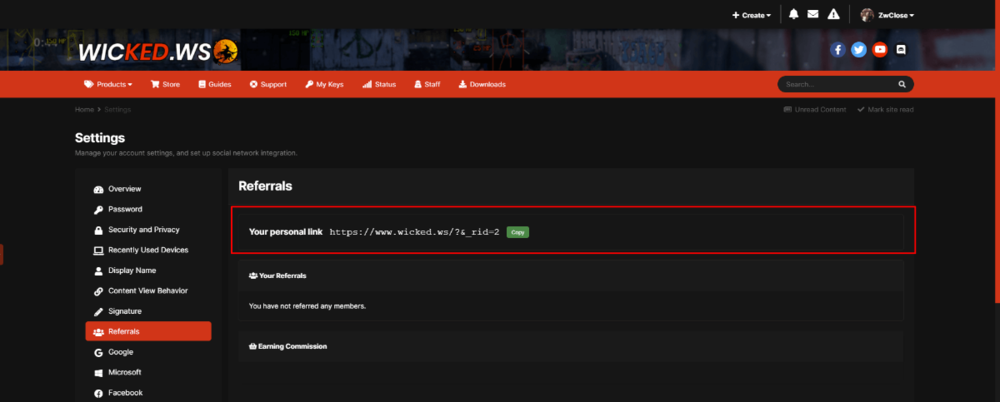Open the notifications bell icon
Viewport: 1000px width, 402px height.
pos(793,15)
